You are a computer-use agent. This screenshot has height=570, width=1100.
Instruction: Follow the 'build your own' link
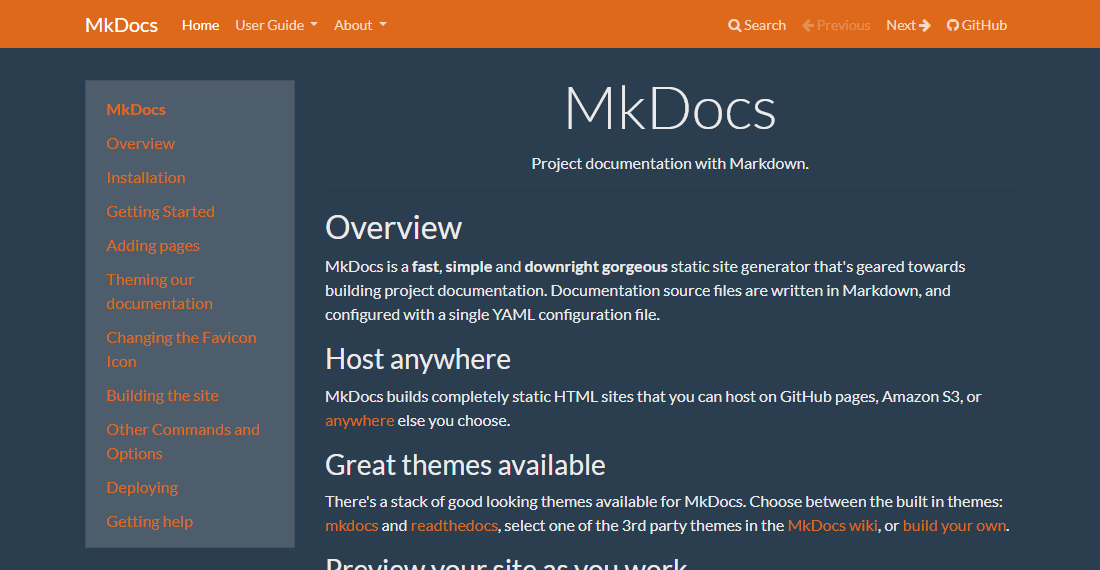tap(954, 526)
